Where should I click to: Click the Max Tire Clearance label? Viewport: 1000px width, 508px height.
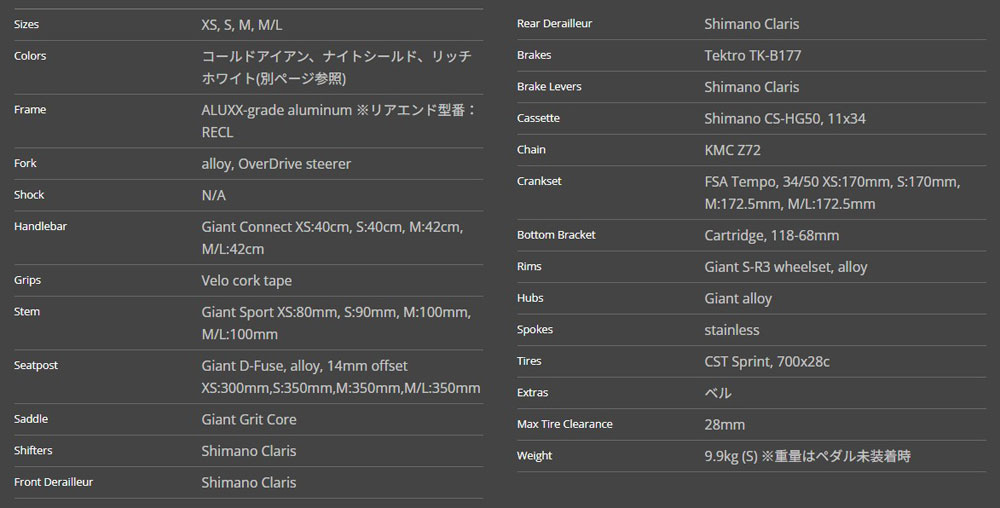[x=564, y=424]
